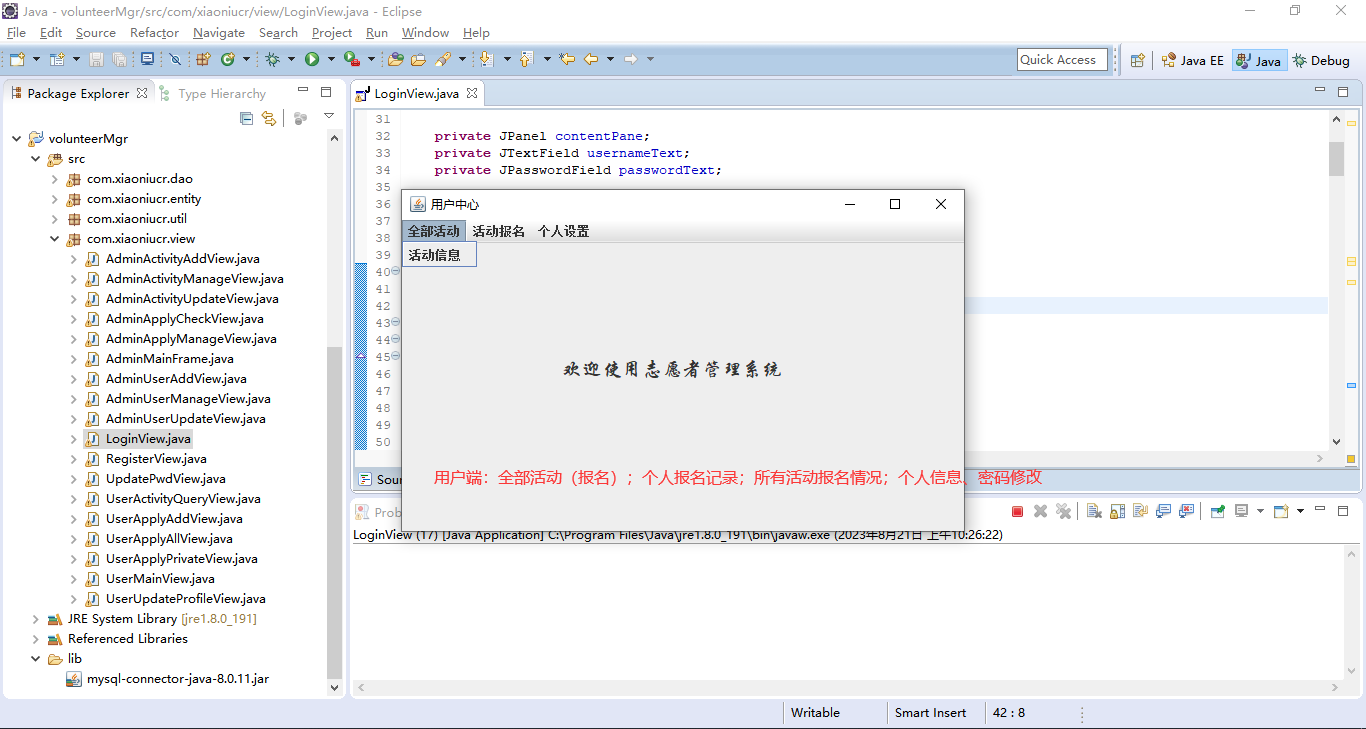Click the Open Console monitor toolbar icon
Image resolution: width=1366 pixels, height=729 pixels.
(x=147, y=59)
